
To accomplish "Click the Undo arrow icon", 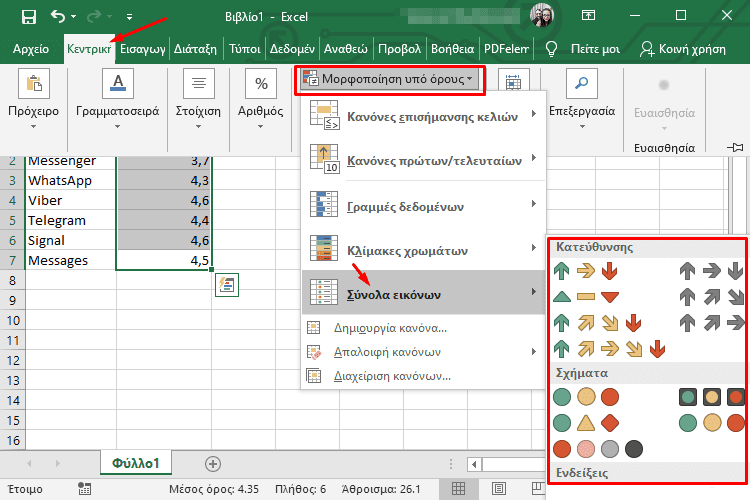I will click(57, 17).
